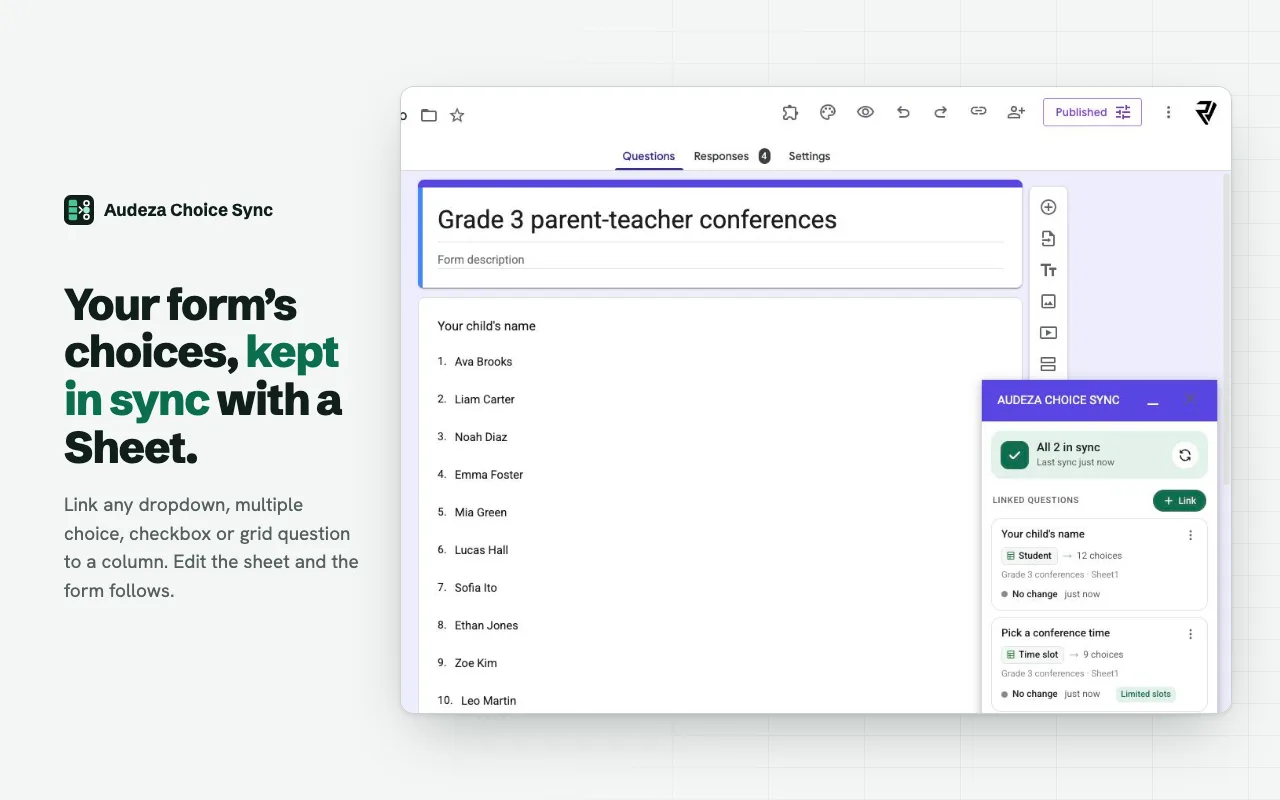The image size is (1280, 800).
Task: Select the Emma Foster choice
Action: [x=488, y=475]
